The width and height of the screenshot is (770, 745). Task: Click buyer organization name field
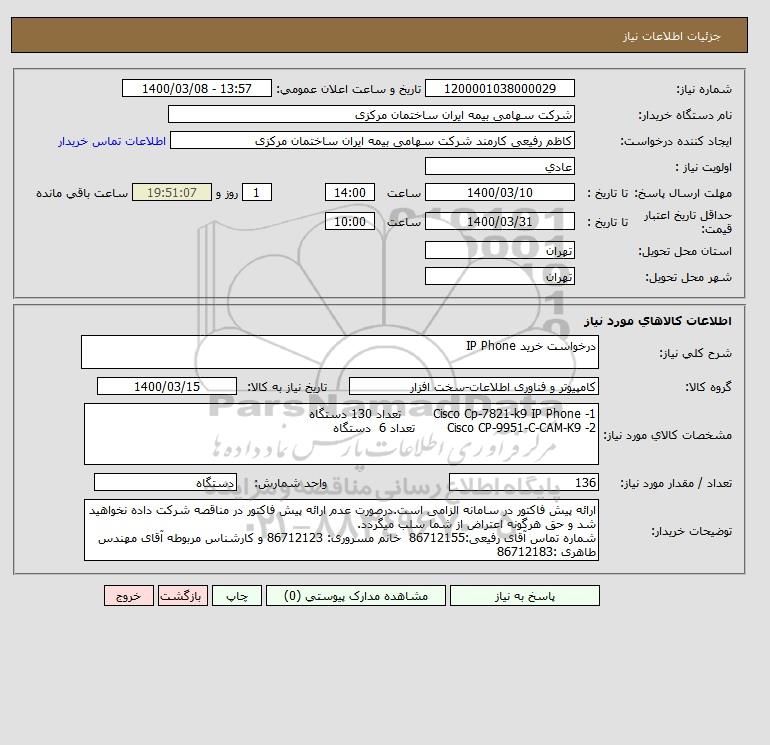[371, 114]
